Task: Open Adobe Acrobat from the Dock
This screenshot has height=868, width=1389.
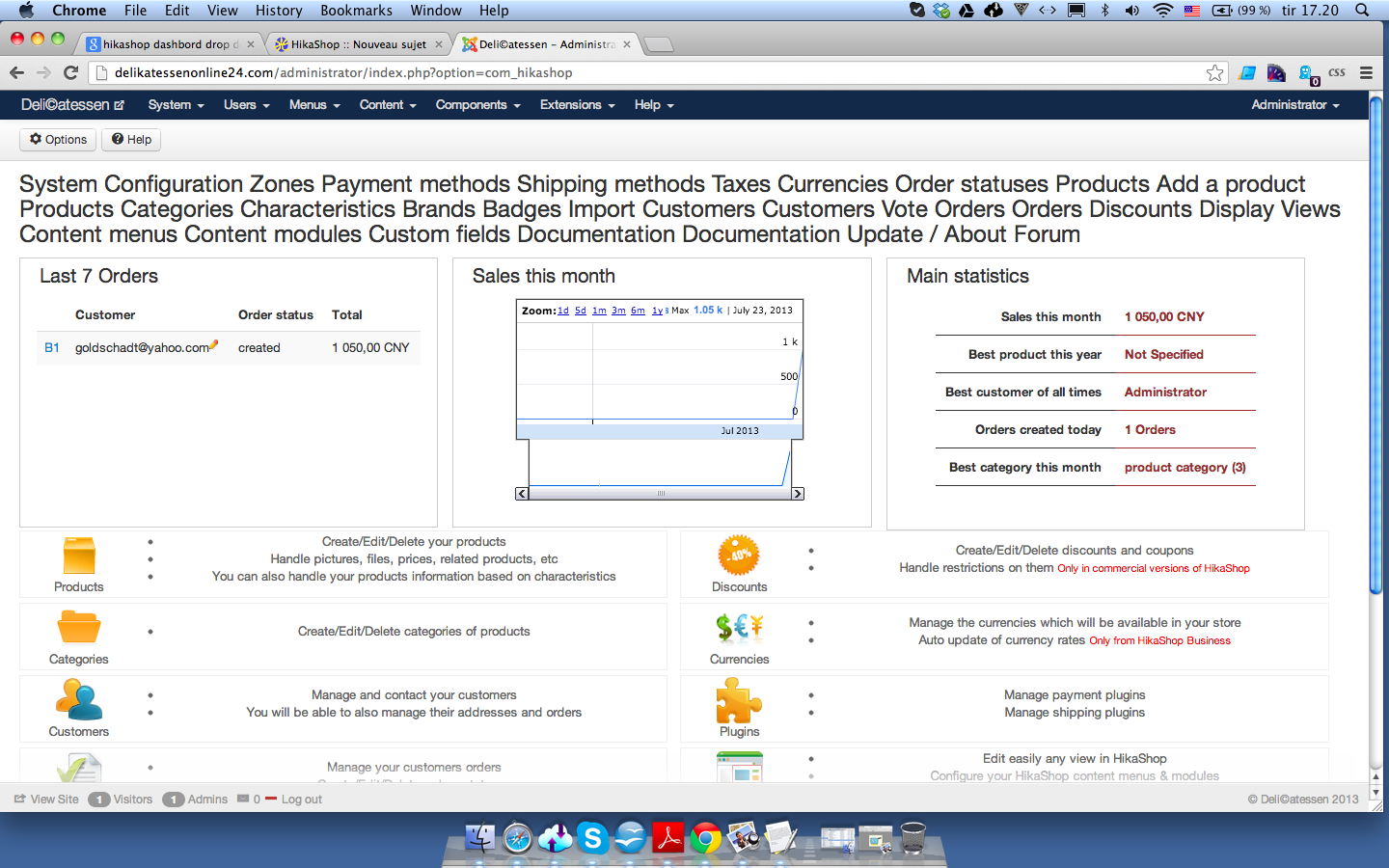Action: click(667, 837)
